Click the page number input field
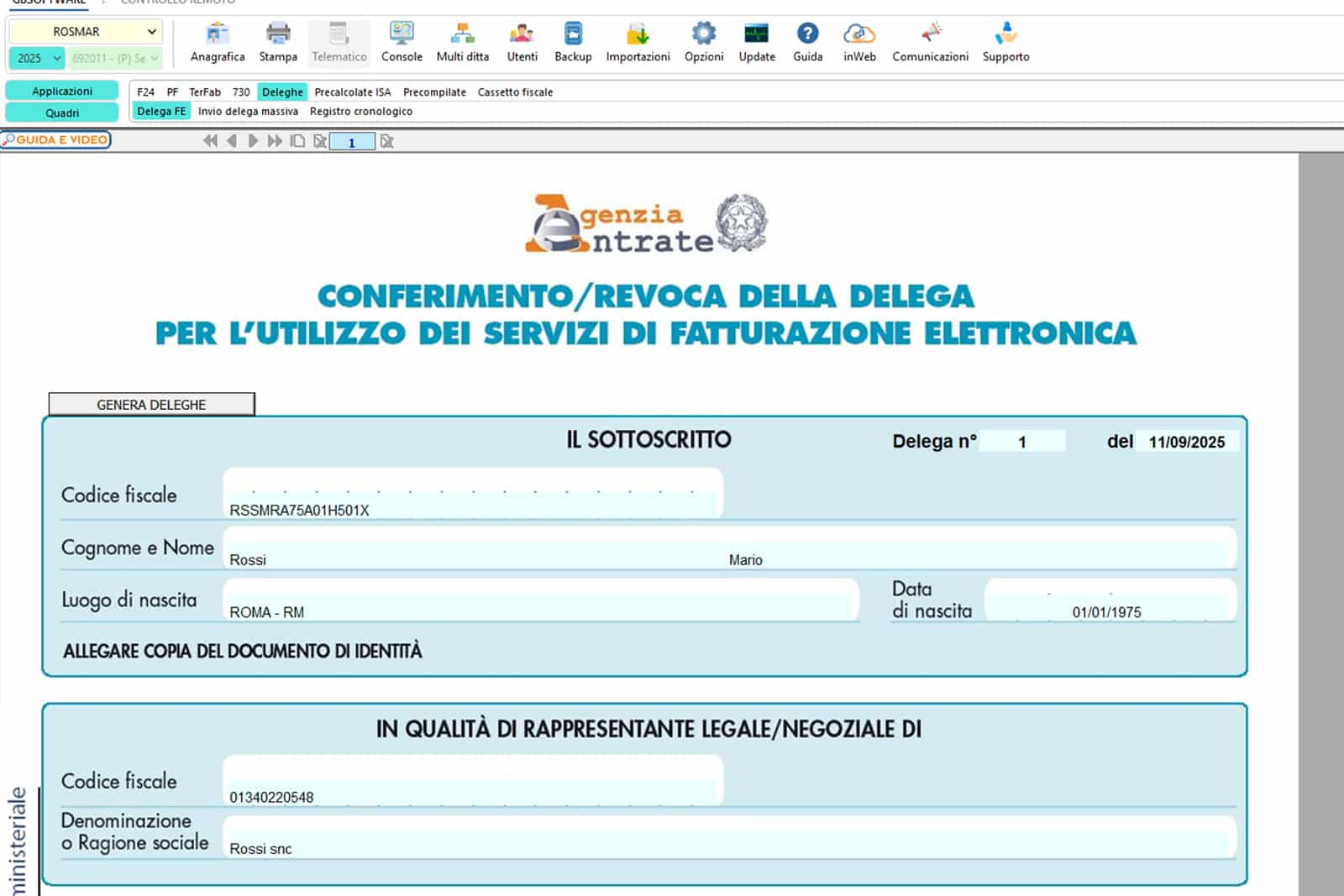1344x896 pixels. pyautogui.click(x=353, y=141)
